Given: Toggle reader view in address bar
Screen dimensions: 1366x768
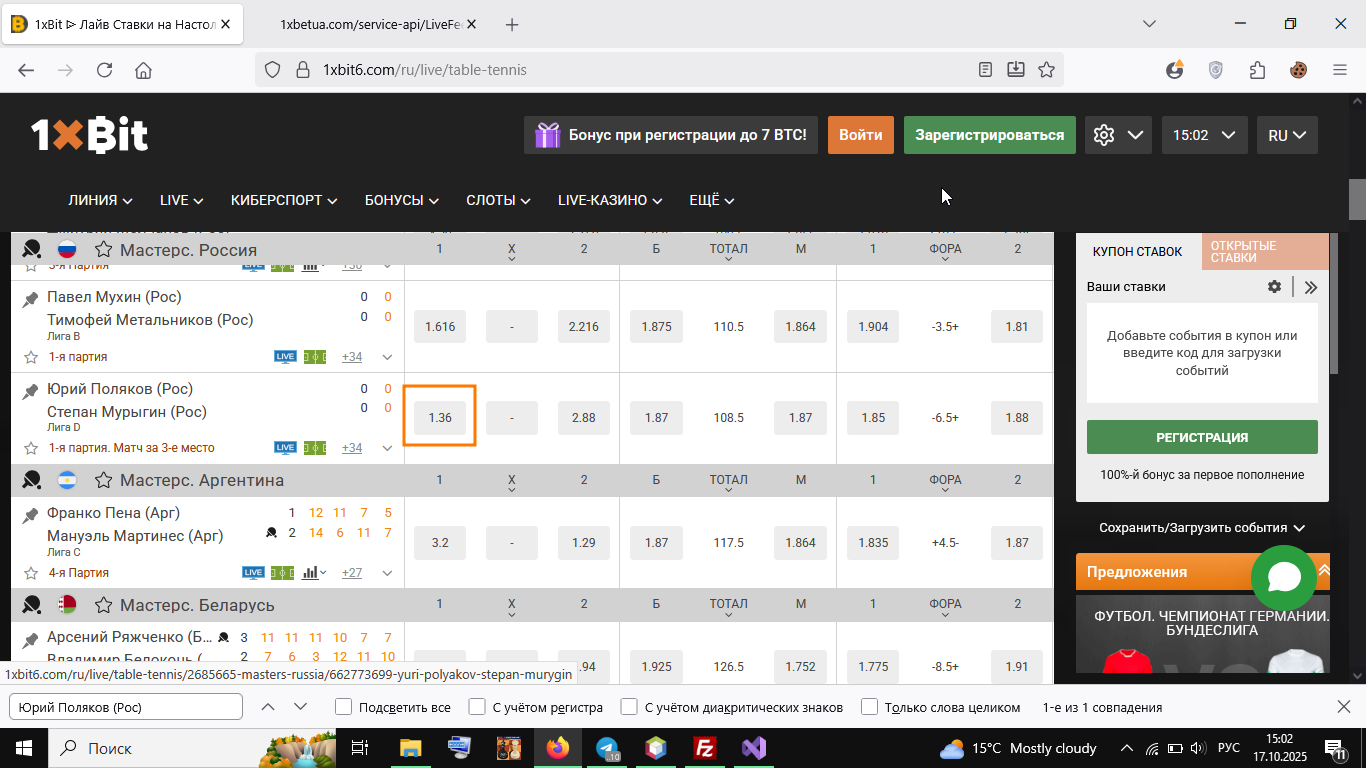Looking at the screenshot, I should (985, 70).
